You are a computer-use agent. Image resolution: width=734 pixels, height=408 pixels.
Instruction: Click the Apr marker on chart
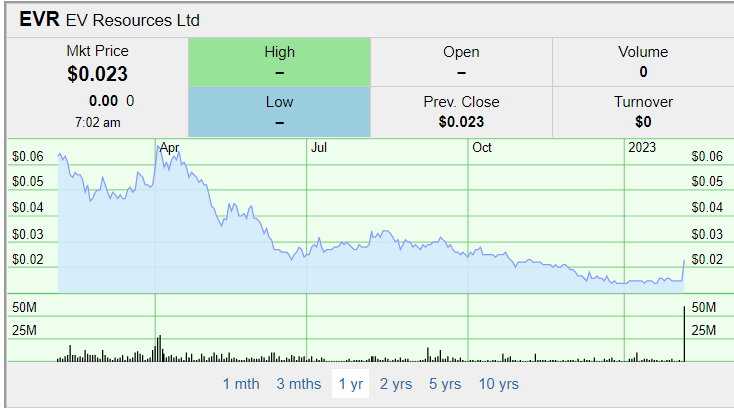click(169, 148)
